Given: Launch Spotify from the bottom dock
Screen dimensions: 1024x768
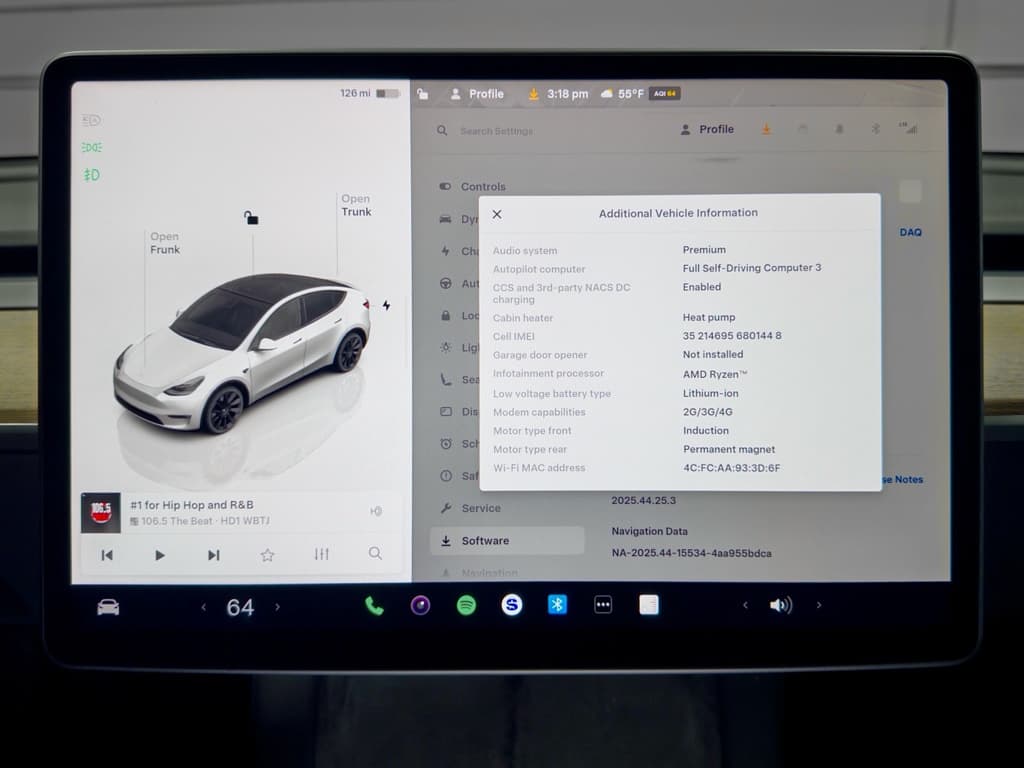Looking at the screenshot, I should click(x=466, y=605).
